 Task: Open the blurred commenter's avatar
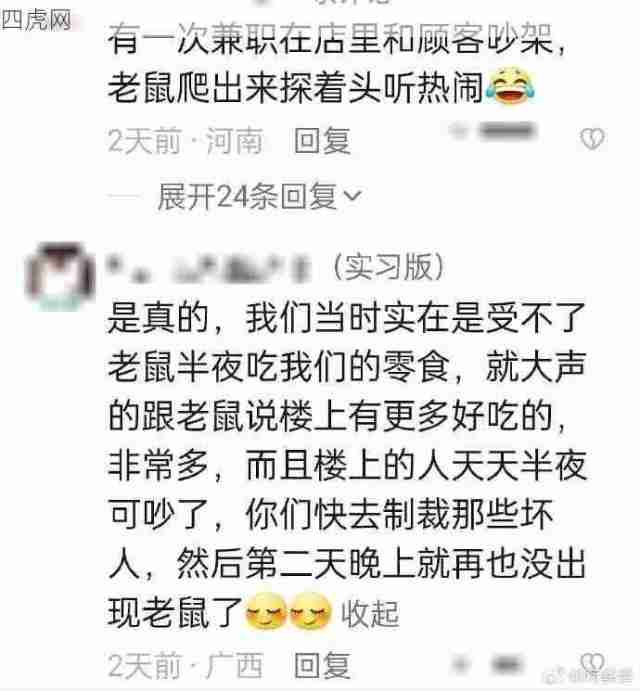click(x=60, y=276)
